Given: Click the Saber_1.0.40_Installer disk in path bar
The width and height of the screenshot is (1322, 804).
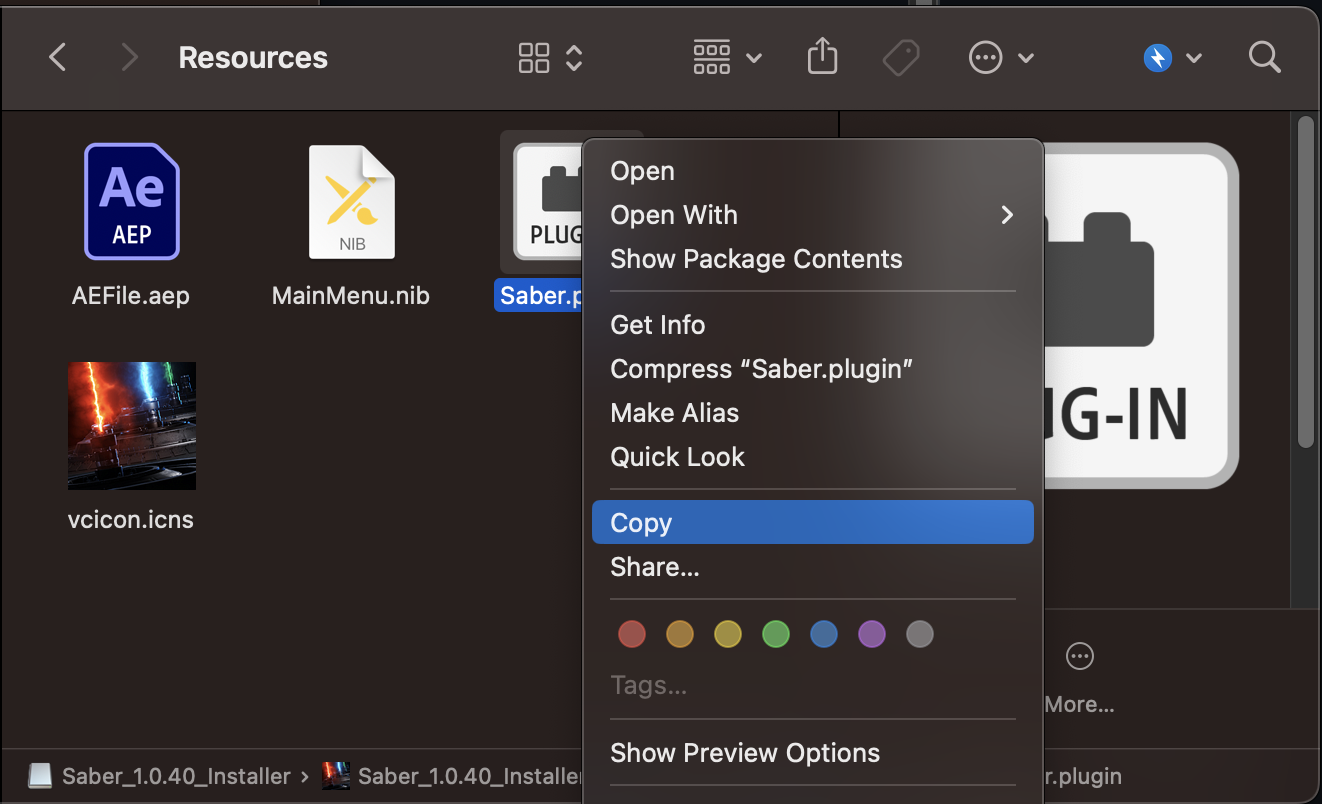Looking at the screenshot, I should click(x=158, y=776).
